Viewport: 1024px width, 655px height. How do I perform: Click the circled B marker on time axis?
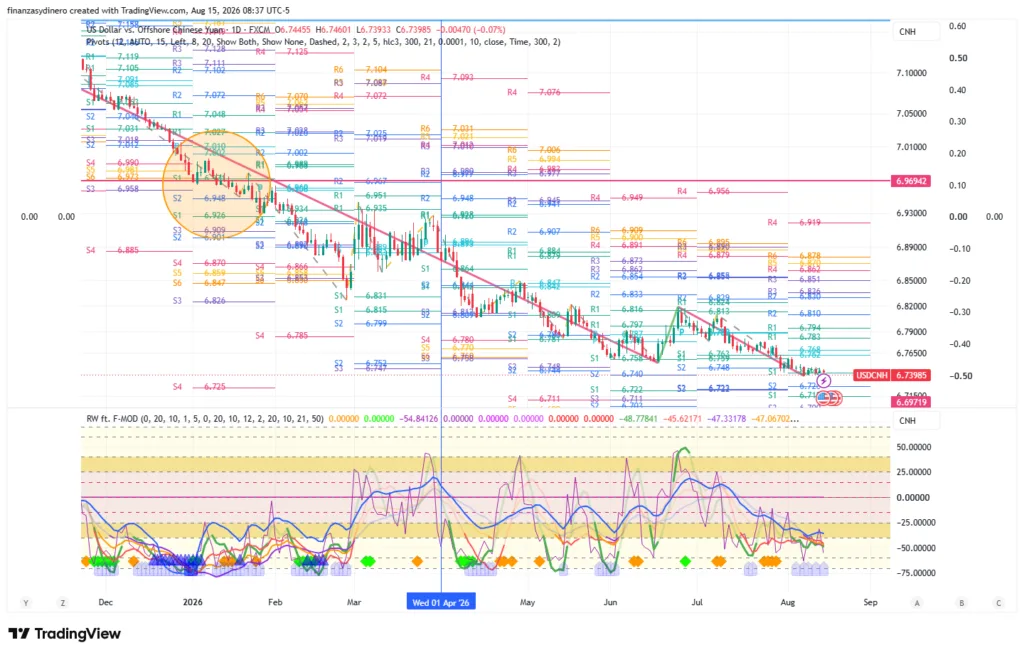[961, 603]
